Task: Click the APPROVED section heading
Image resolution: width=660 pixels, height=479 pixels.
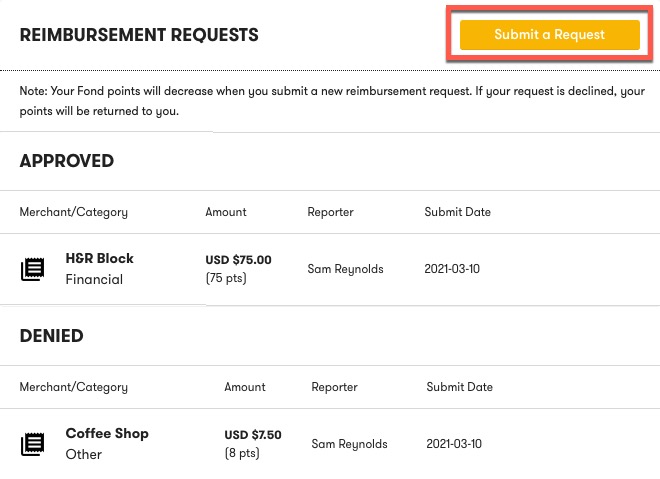Action: click(x=67, y=161)
